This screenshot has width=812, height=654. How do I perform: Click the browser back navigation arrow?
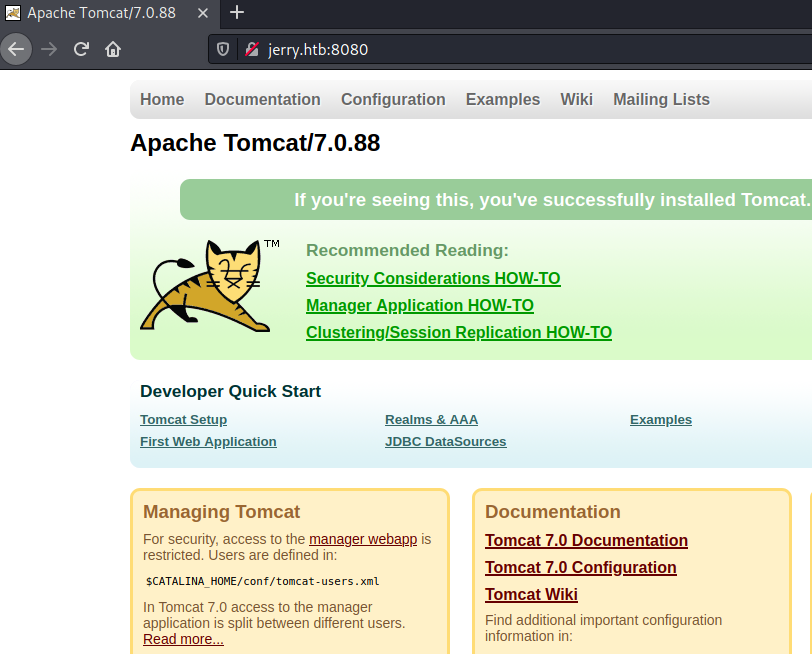tap(16, 48)
